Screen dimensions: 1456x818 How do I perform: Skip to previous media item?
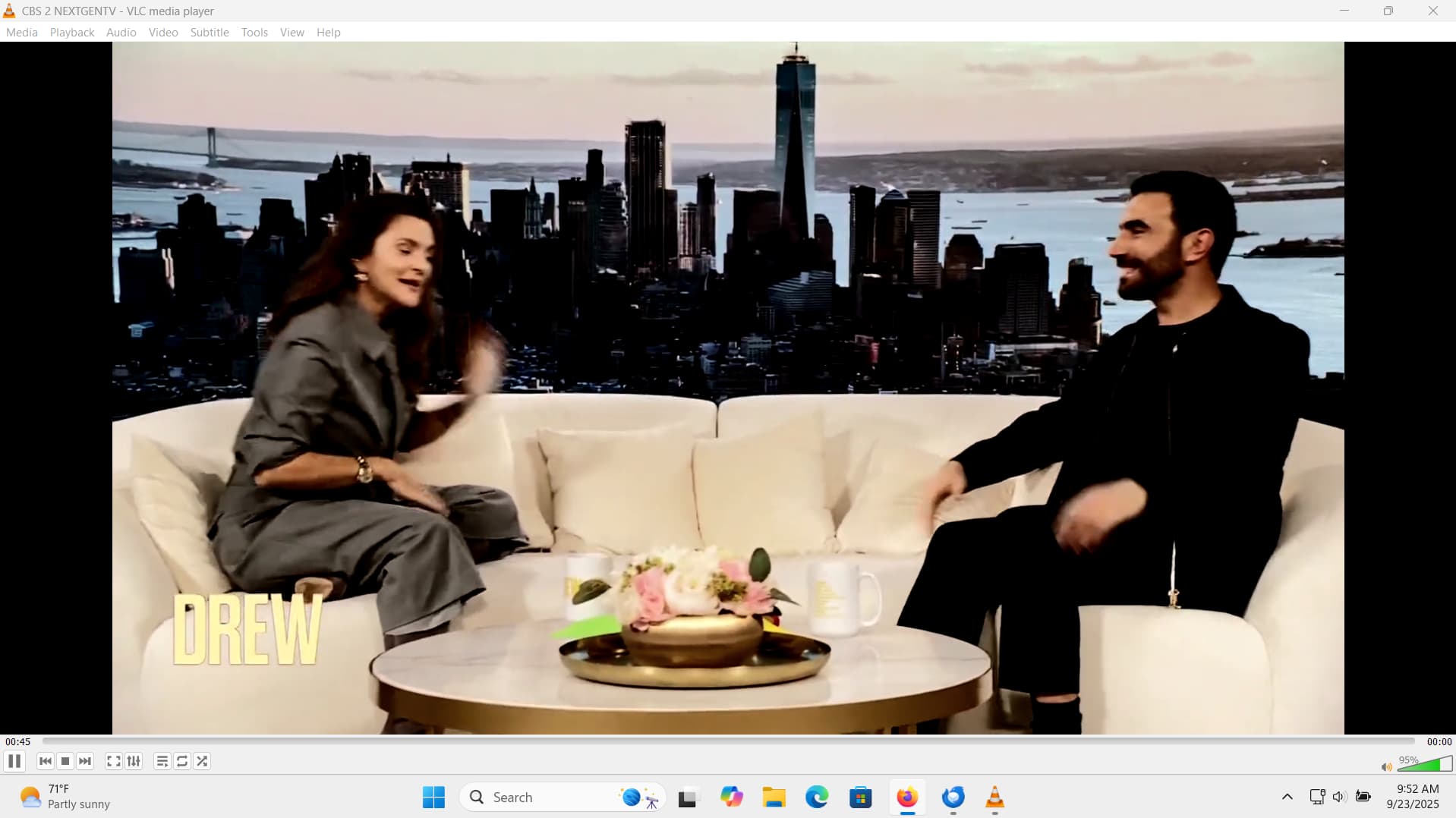click(46, 761)
